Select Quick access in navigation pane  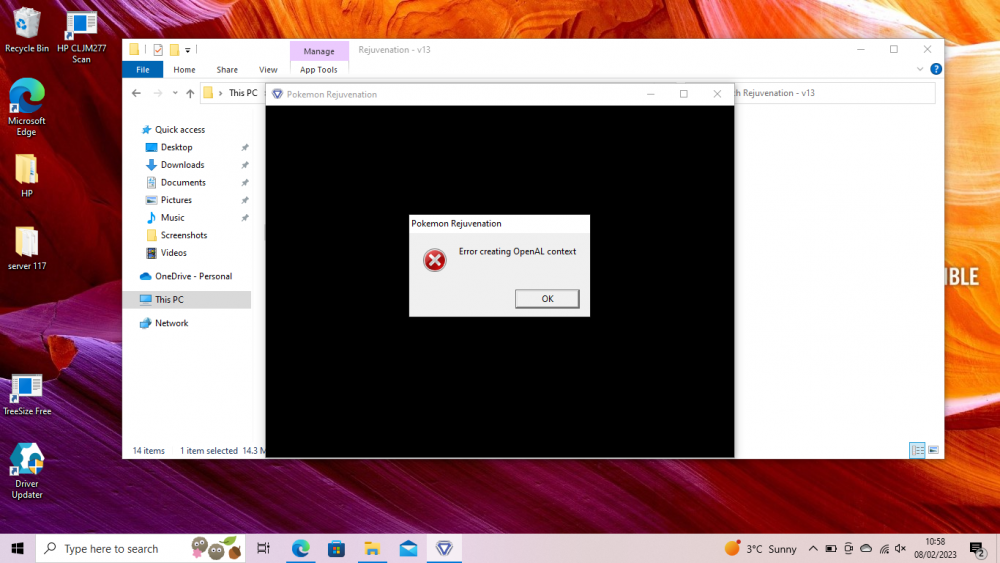(x=180, y=129)
